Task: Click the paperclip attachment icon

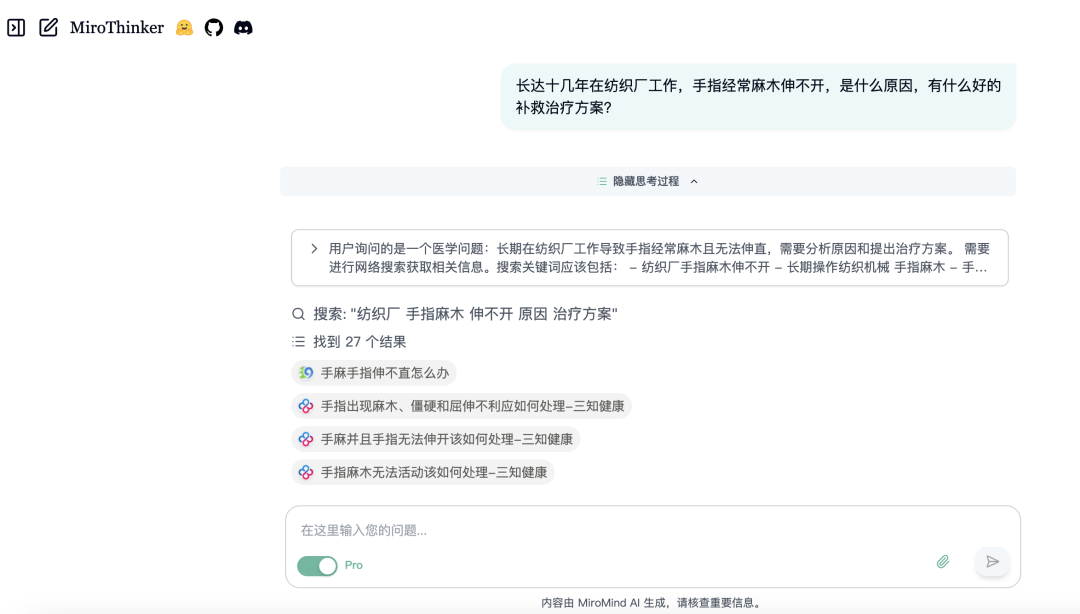Action: (x=942, y=562)
